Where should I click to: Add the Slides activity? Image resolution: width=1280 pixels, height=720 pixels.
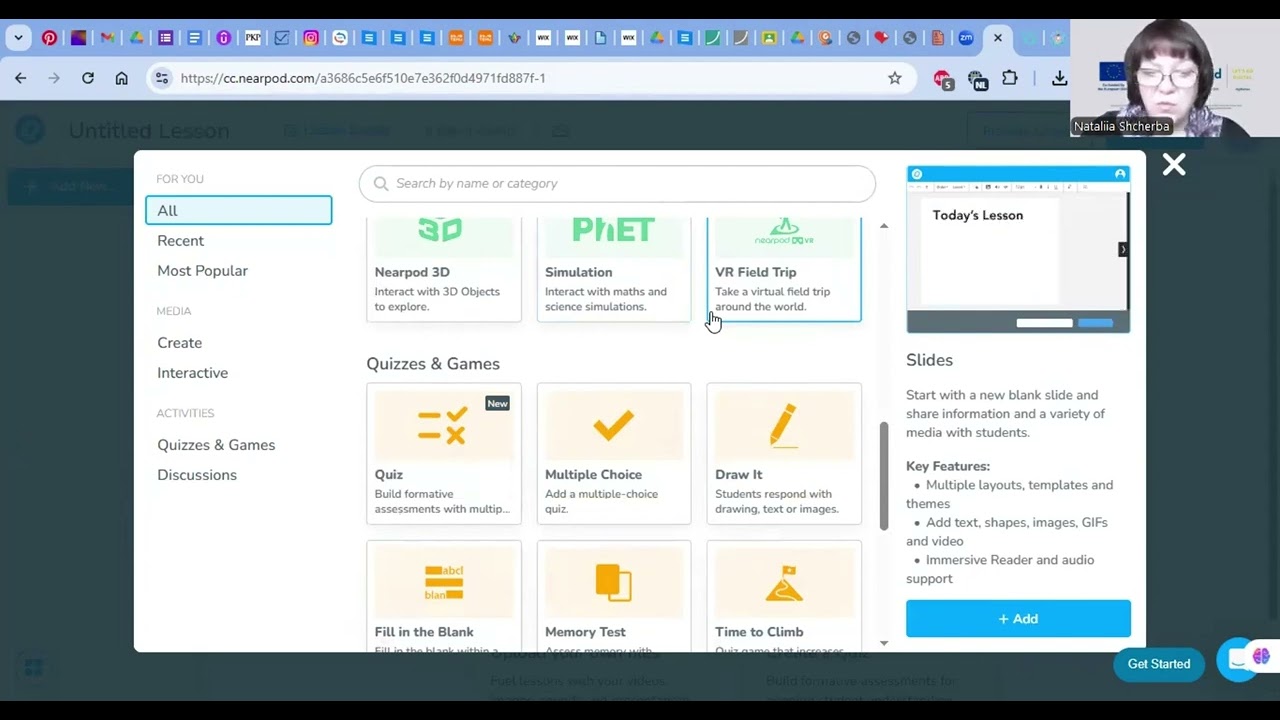tap(1018, 619)
